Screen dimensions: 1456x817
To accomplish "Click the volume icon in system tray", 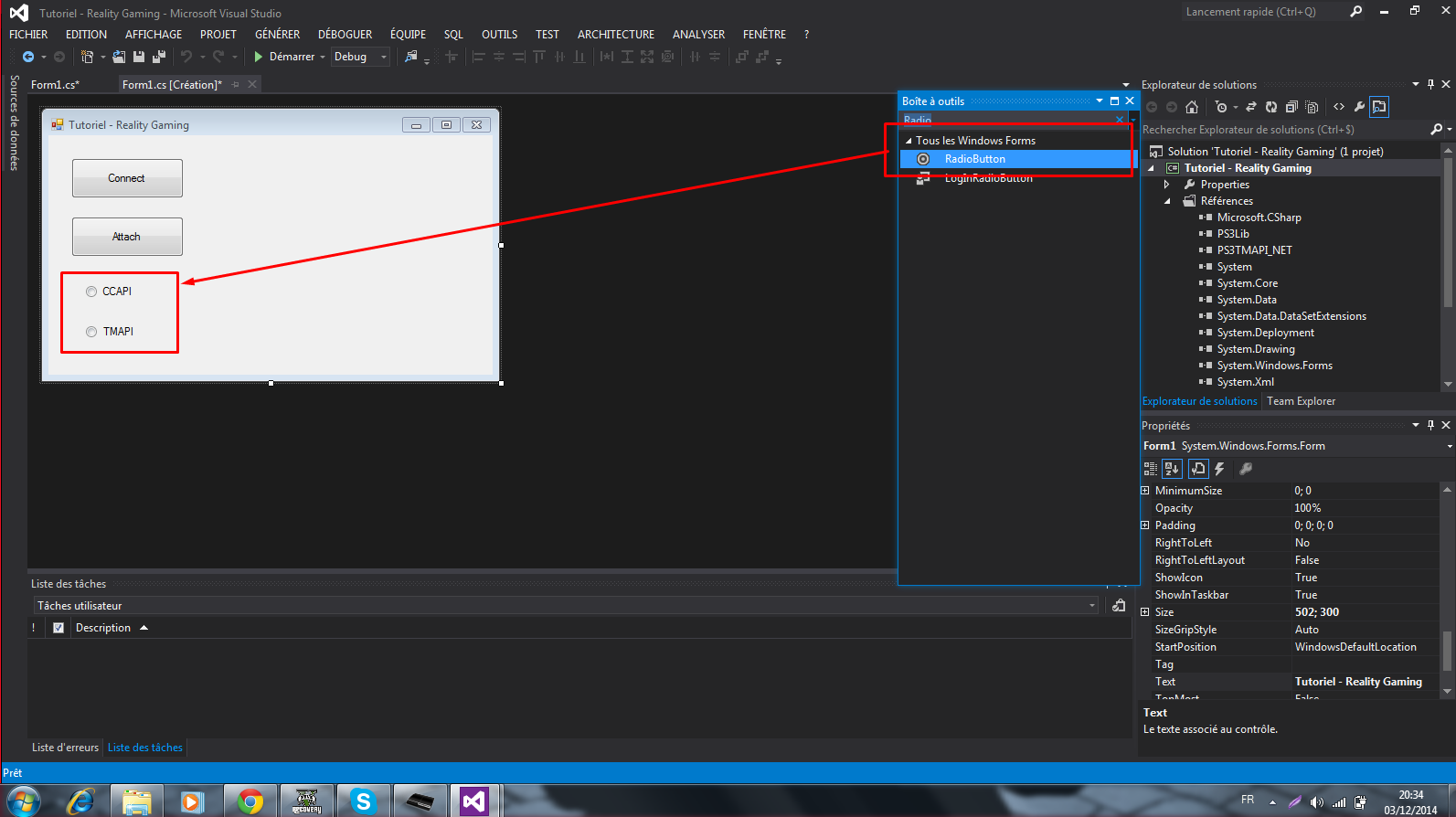I will [1316, 802].
